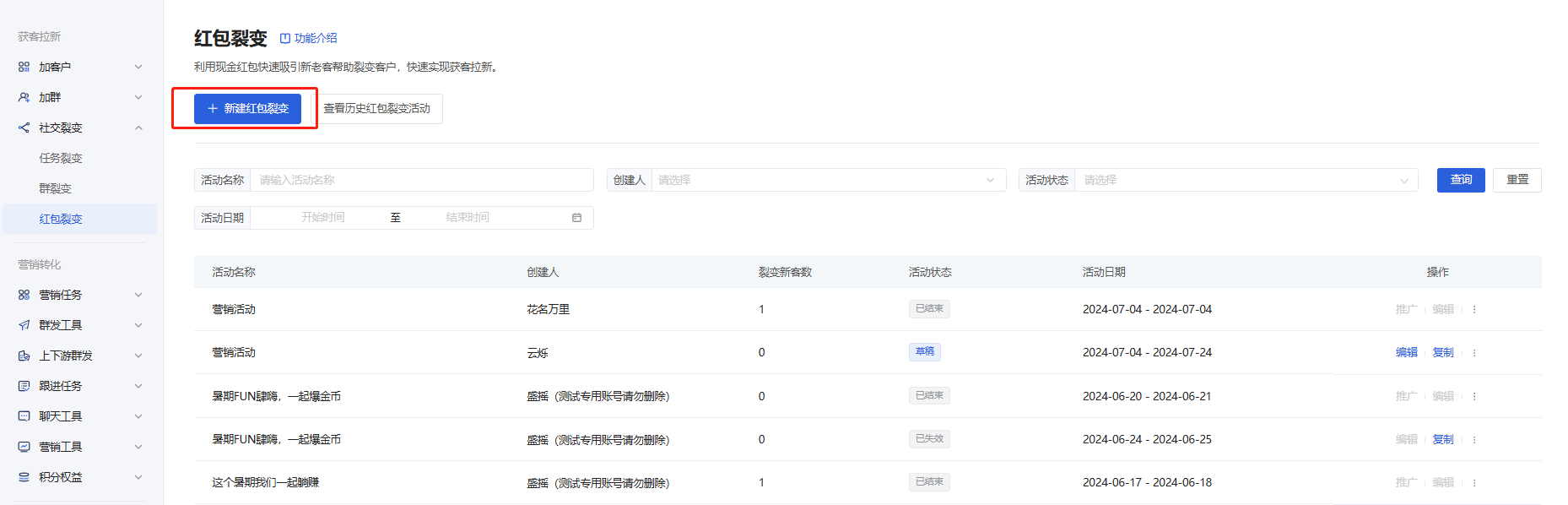This screenshot has width=1568, height=505.
Task: Click the 社交裂变 share icon
Action: point(24,128)
